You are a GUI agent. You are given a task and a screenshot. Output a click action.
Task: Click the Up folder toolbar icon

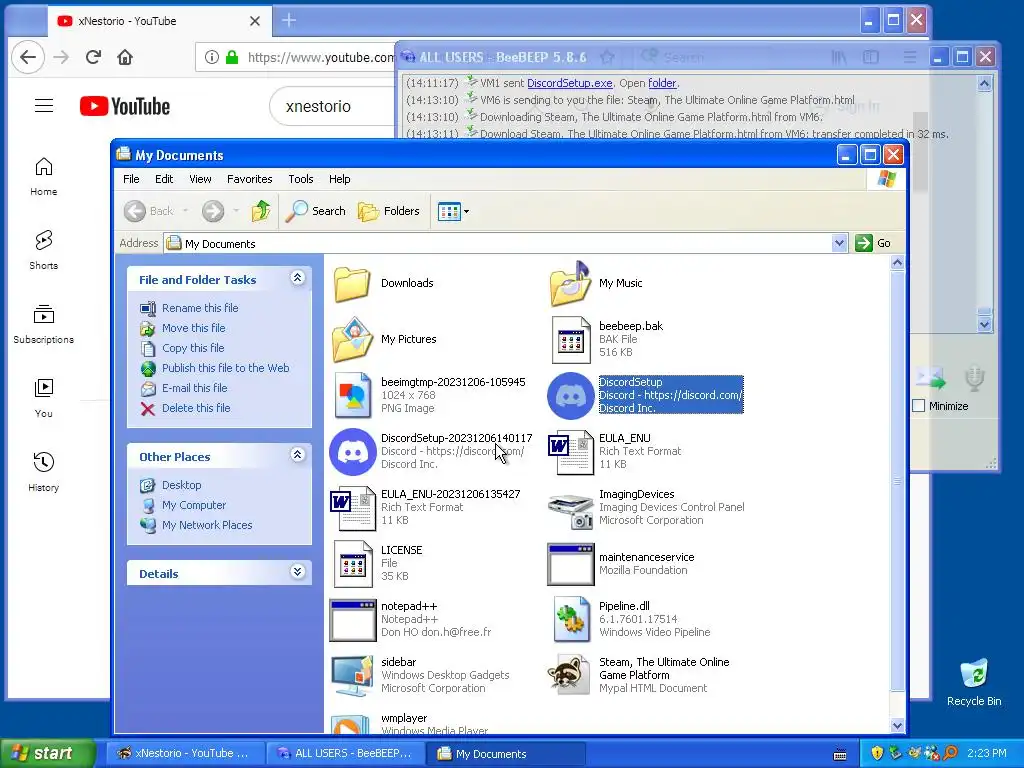coord(261,211)
